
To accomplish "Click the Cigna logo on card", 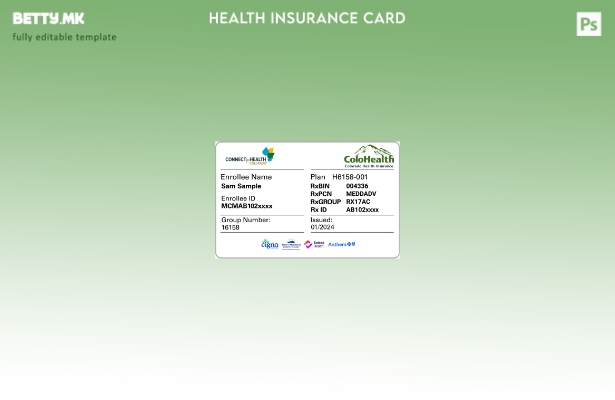I will 269,244.
